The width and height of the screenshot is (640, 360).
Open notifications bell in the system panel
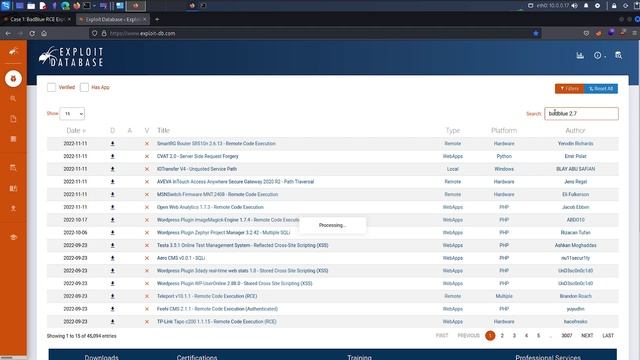pos(586,6)
